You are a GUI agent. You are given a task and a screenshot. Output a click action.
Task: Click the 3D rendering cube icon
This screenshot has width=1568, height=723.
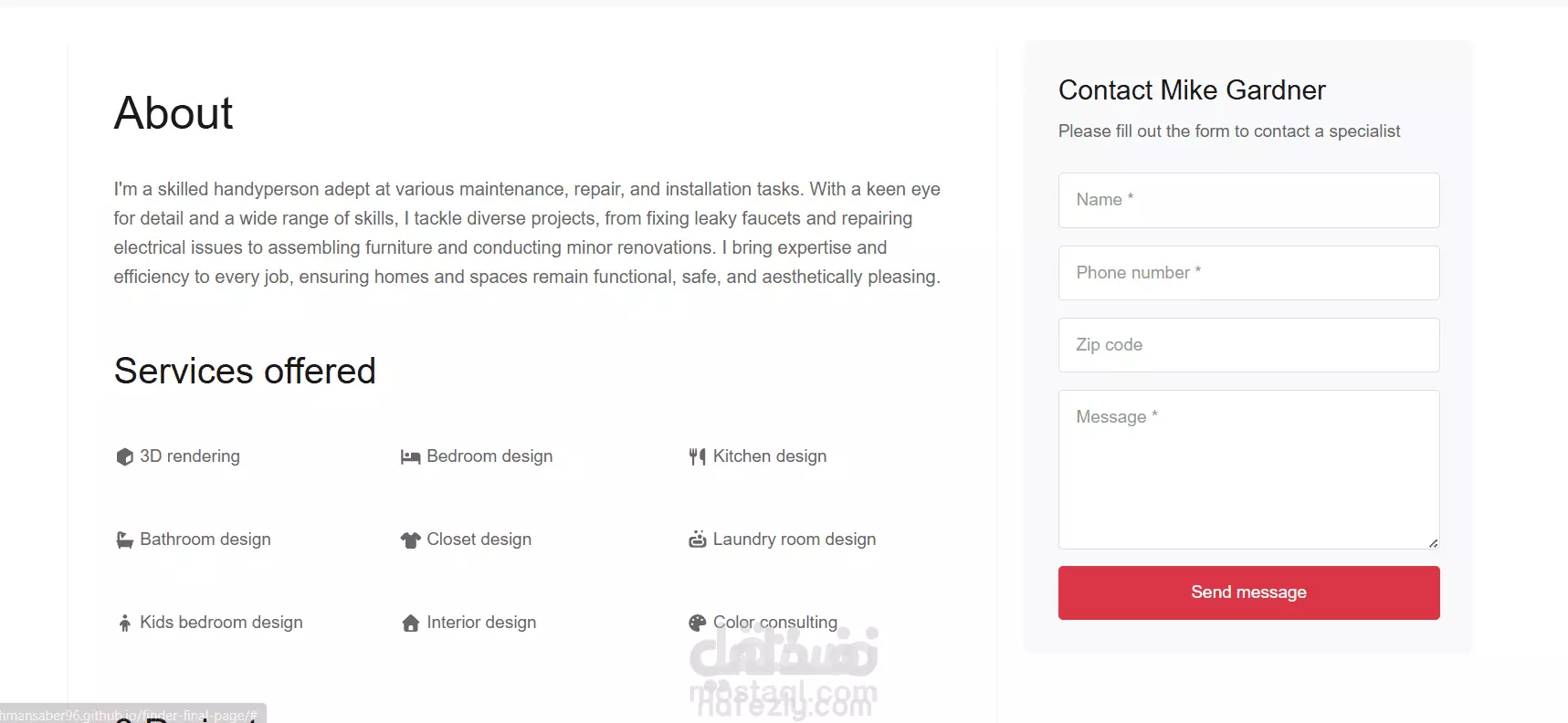tap(125, 456)
